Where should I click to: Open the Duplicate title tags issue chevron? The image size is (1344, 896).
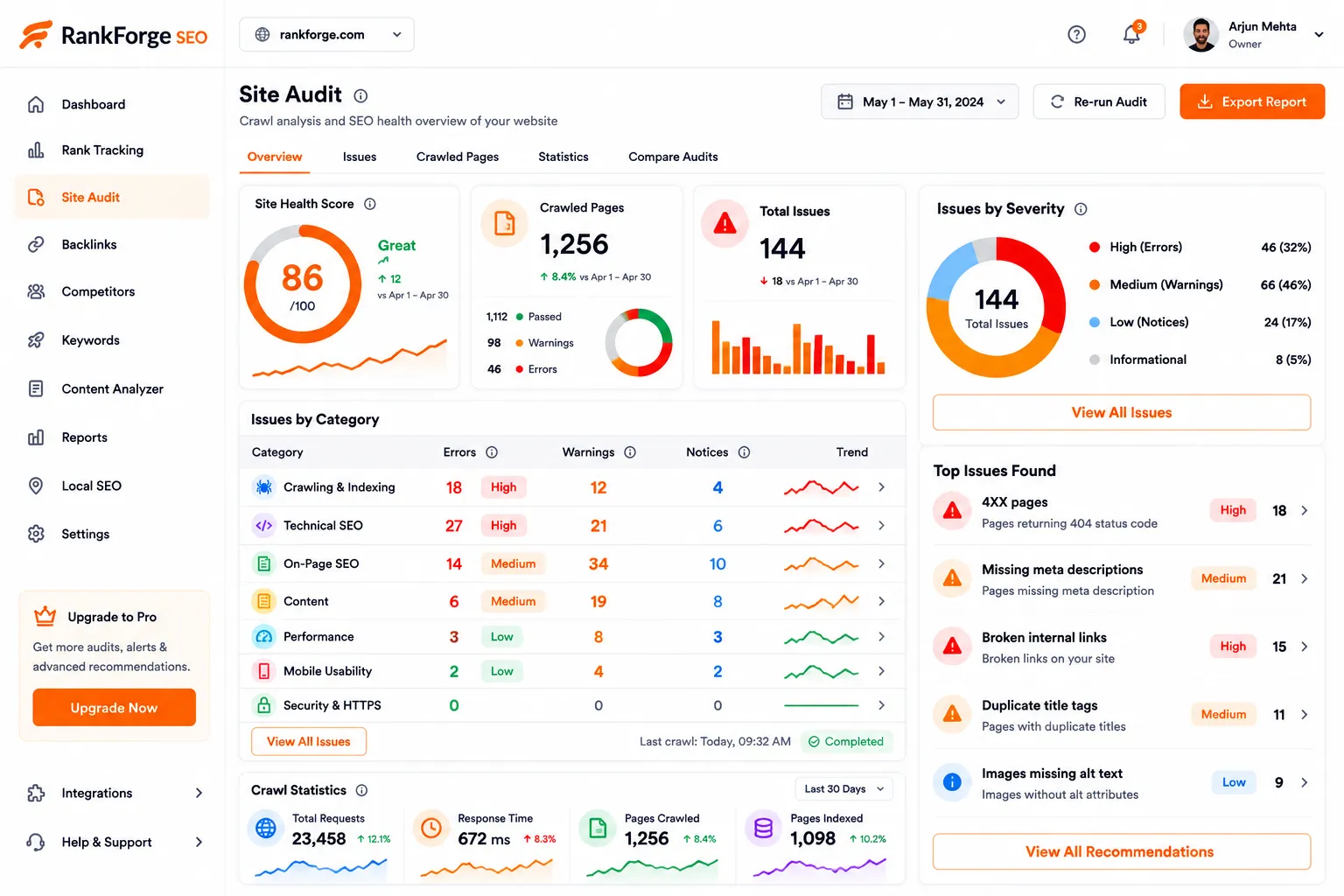tap(1304, 715)
